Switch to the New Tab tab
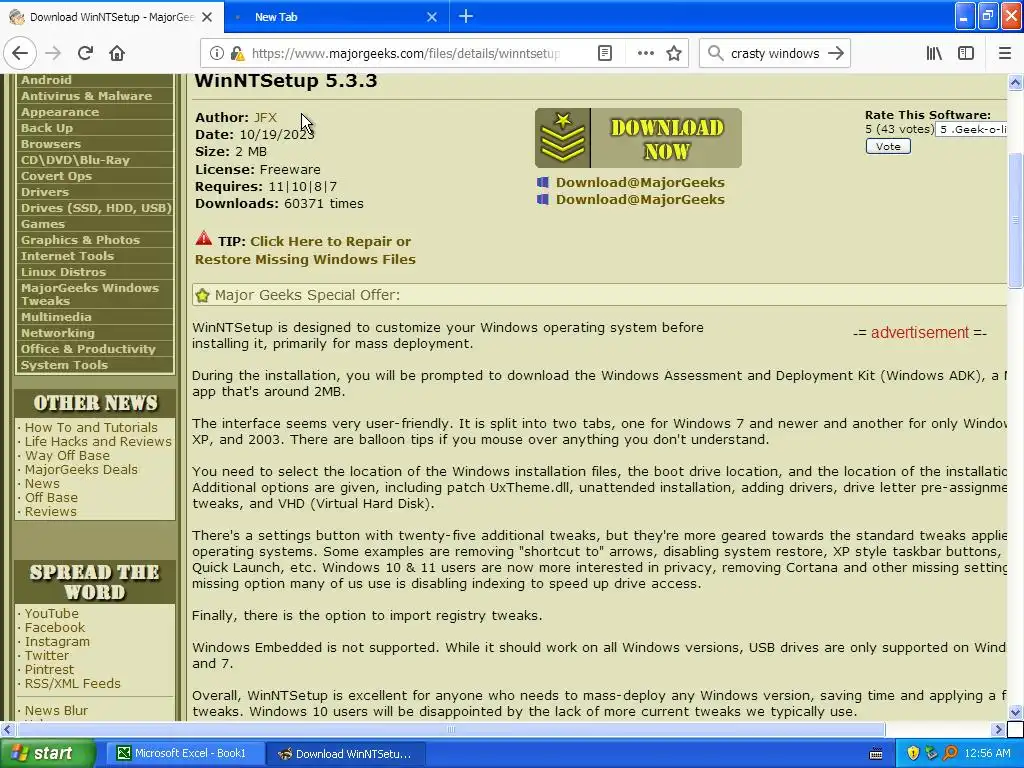 (337, 17)
